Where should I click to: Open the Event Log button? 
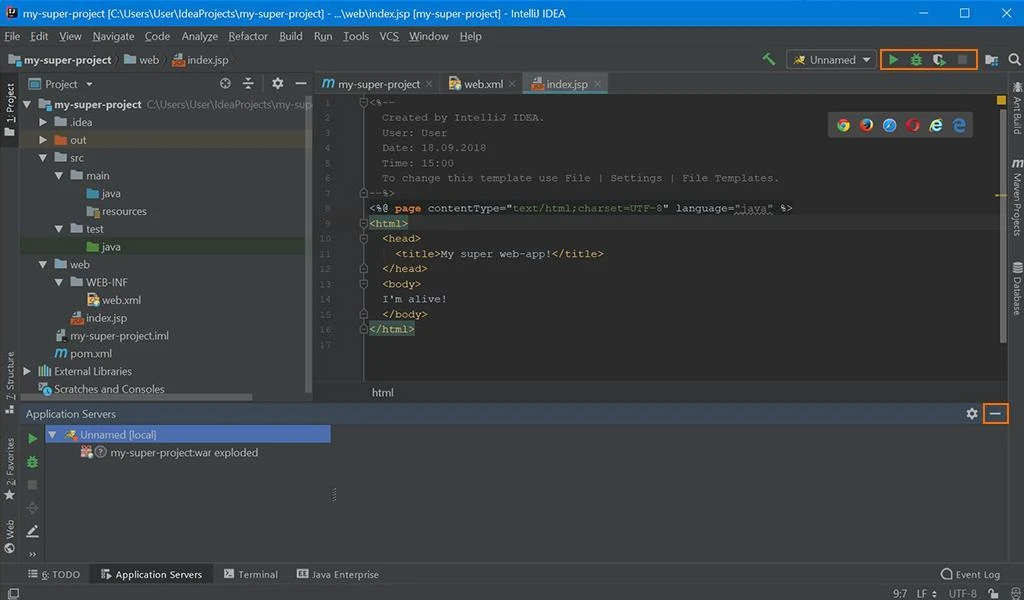coord(970,574)
